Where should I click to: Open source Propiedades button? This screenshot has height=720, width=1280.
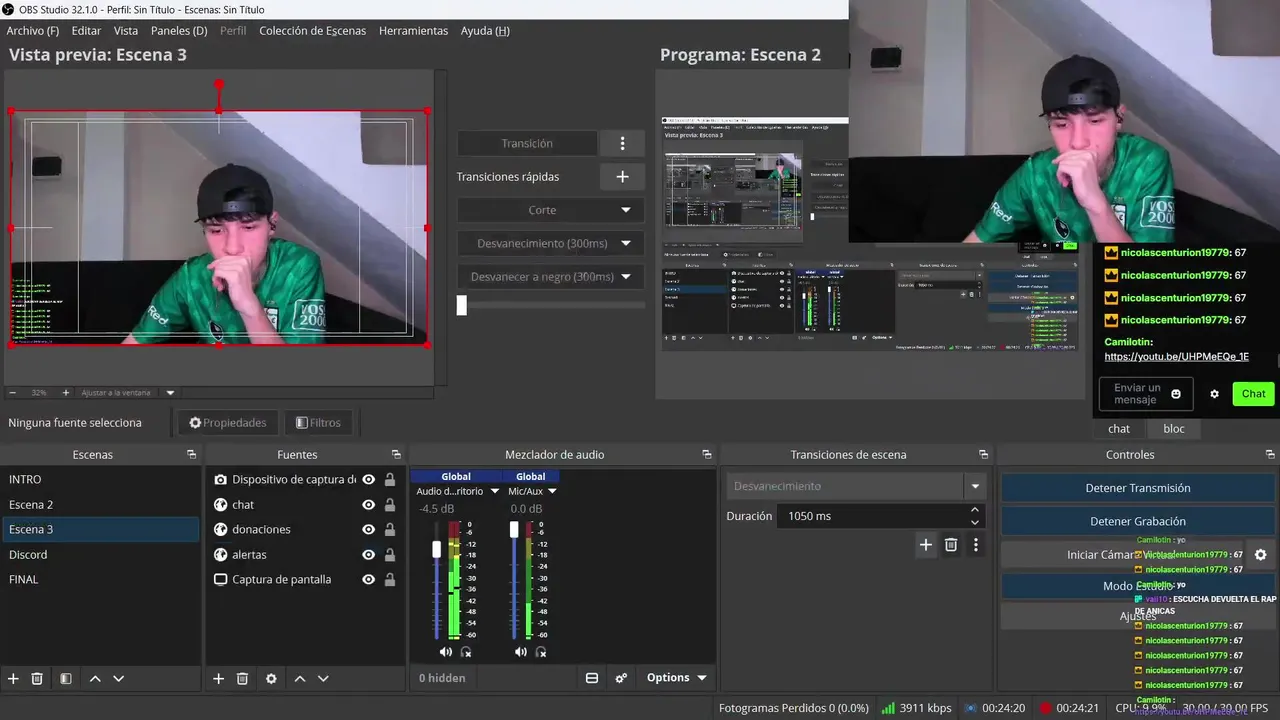228,423
